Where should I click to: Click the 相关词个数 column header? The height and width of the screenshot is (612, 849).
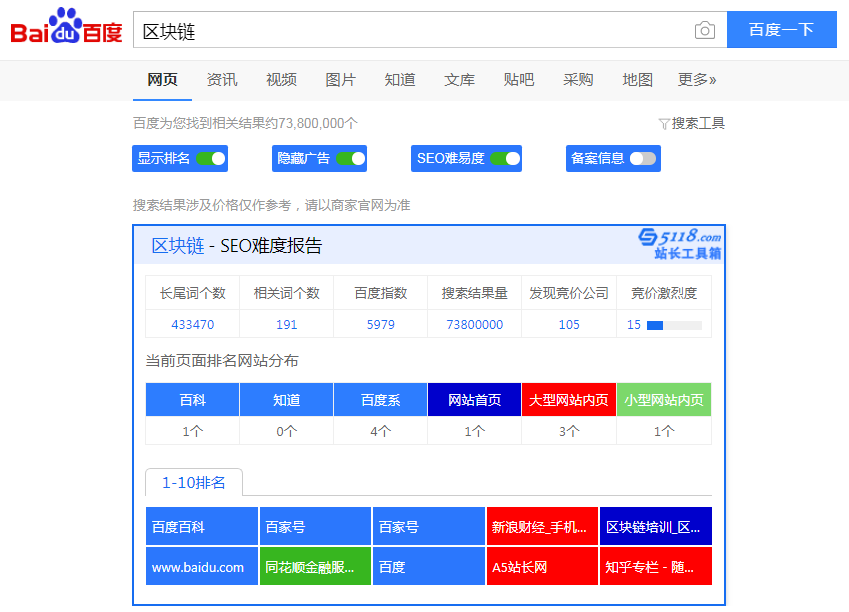coord(286,293)
